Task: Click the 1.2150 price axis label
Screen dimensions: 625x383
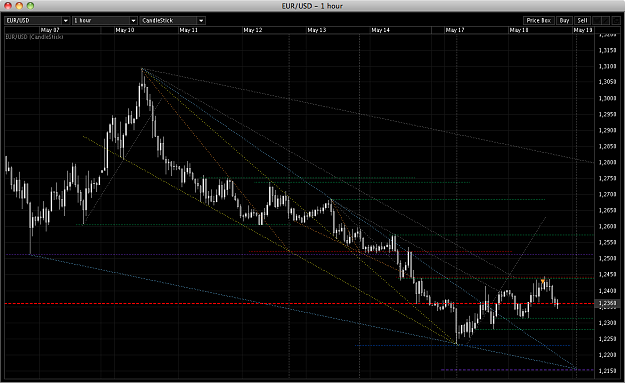Action: [x=607, y=371]
